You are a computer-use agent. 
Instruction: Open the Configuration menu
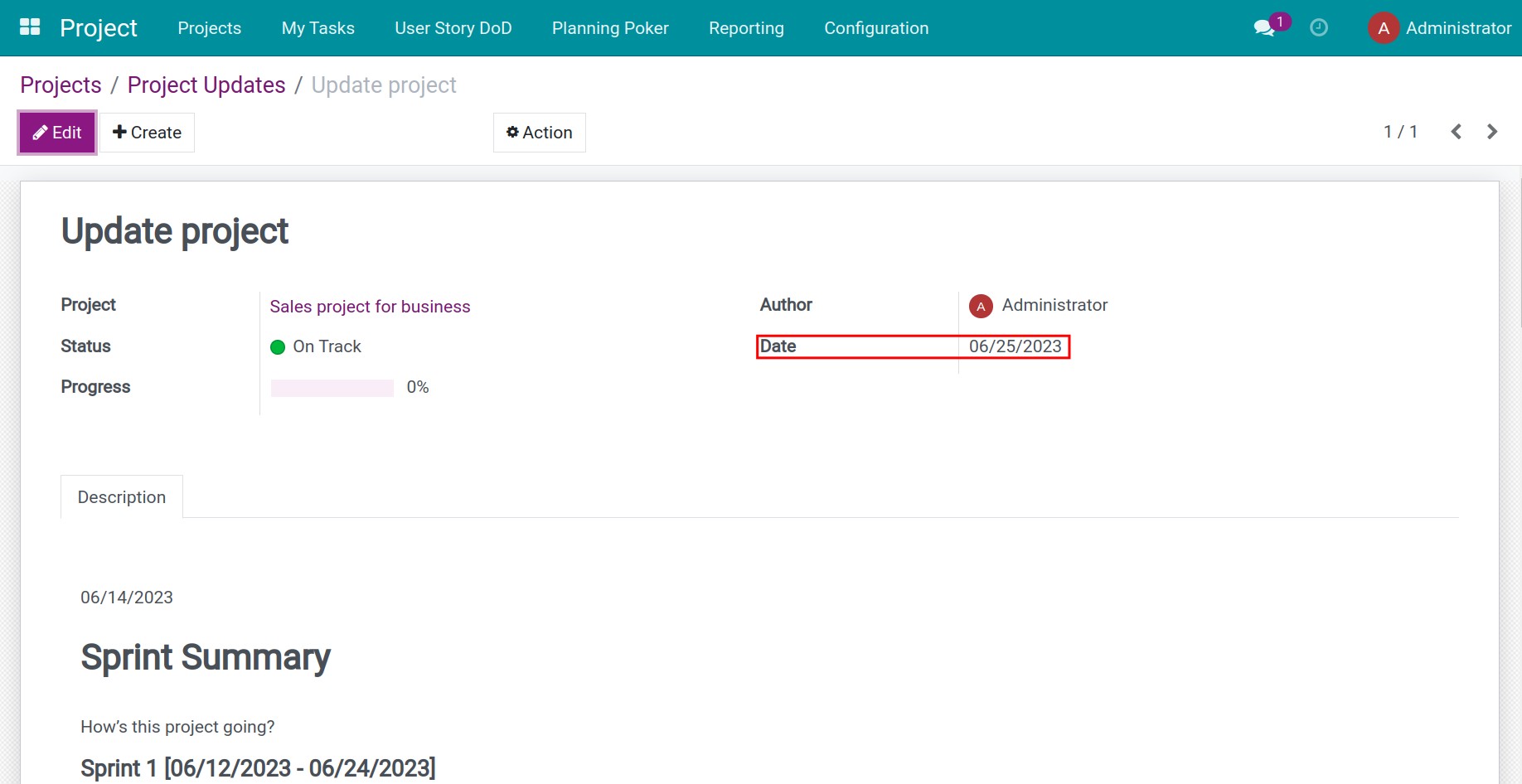point(875,27)
